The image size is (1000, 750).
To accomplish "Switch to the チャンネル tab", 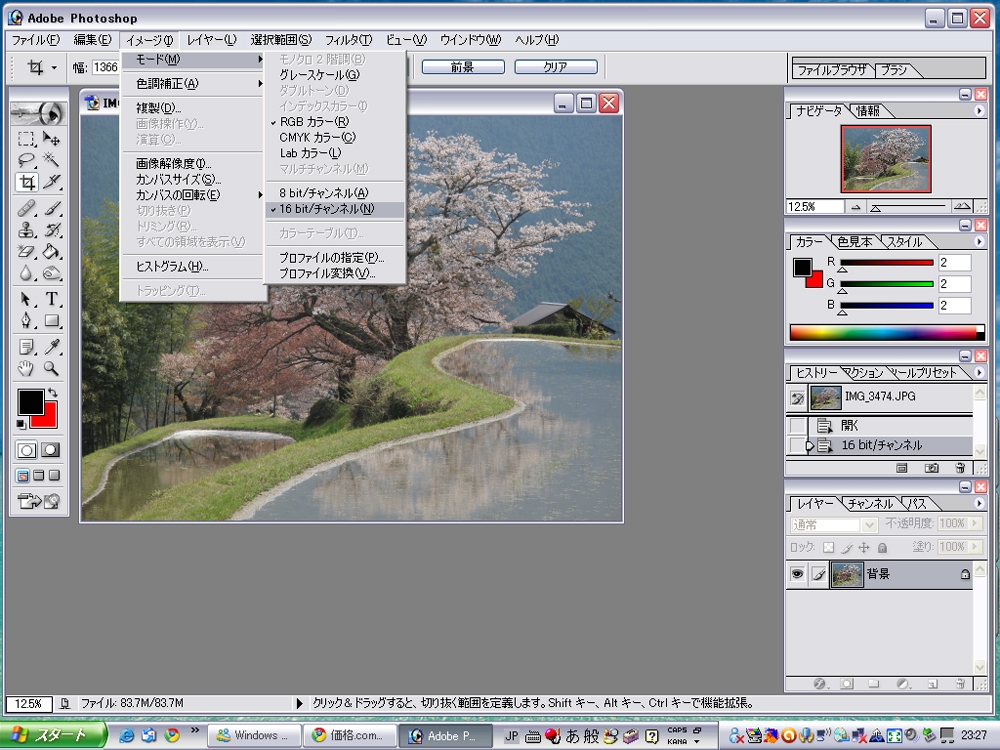I will coord(871,504).
